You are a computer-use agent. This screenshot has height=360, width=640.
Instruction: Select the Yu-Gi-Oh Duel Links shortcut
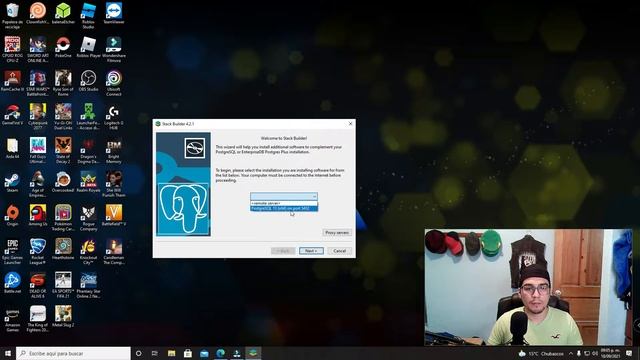tap(63, 117)
